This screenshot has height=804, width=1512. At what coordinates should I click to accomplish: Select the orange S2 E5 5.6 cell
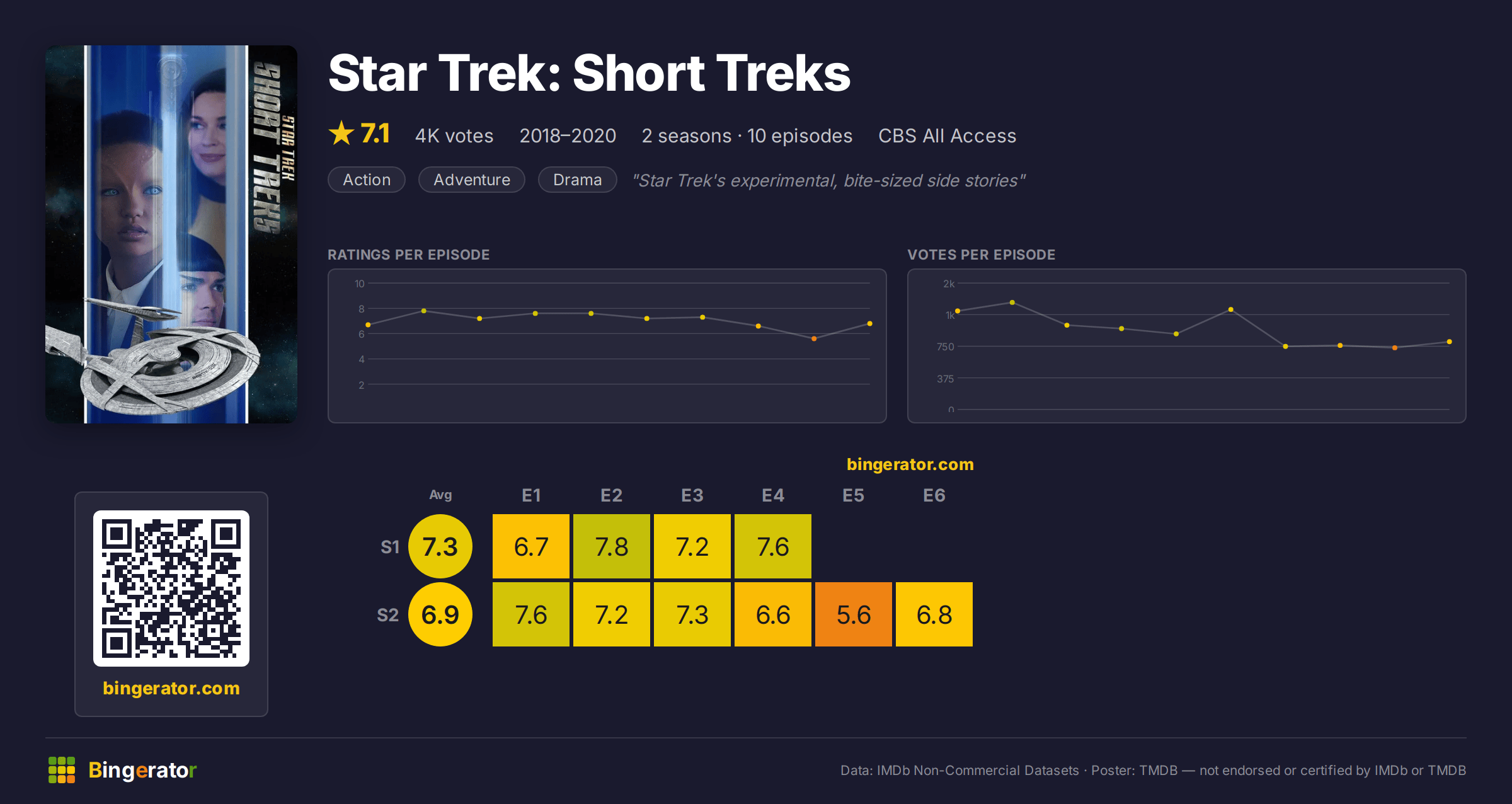coord(854,614)
